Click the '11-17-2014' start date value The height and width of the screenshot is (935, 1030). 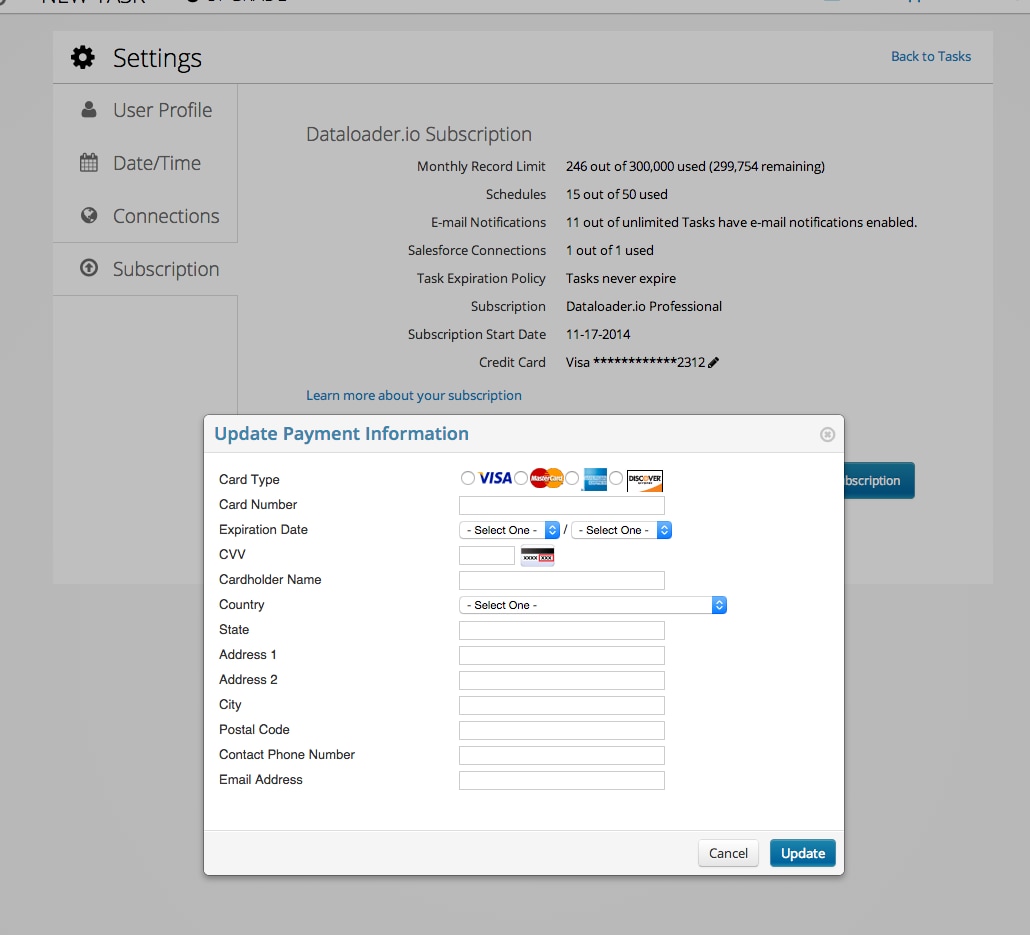598,334
